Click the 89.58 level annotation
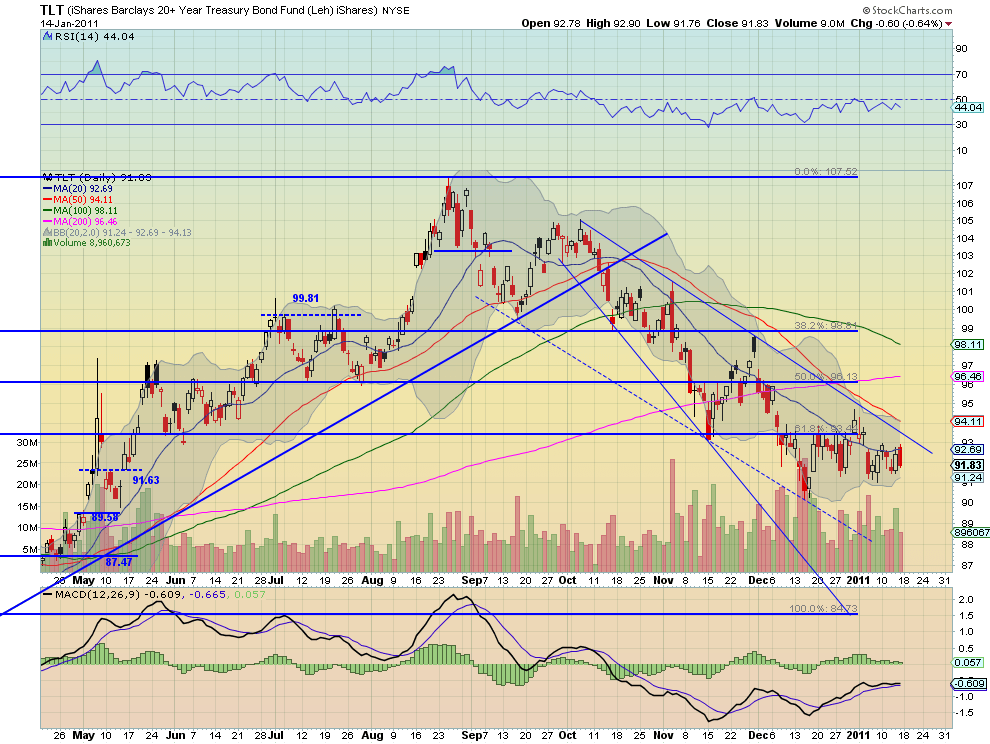Viewport: 990px width, 744px height. (105, 517)
